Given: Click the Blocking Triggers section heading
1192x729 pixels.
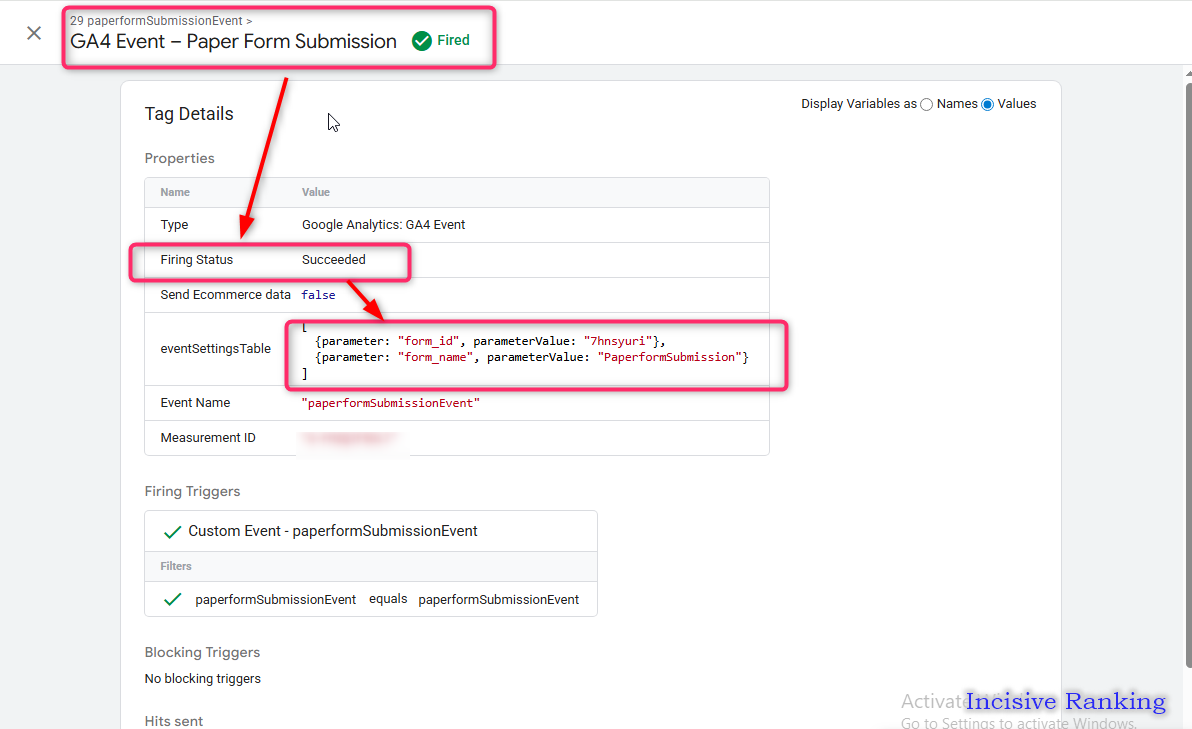Looking at the screenshot, I should 202,652.
